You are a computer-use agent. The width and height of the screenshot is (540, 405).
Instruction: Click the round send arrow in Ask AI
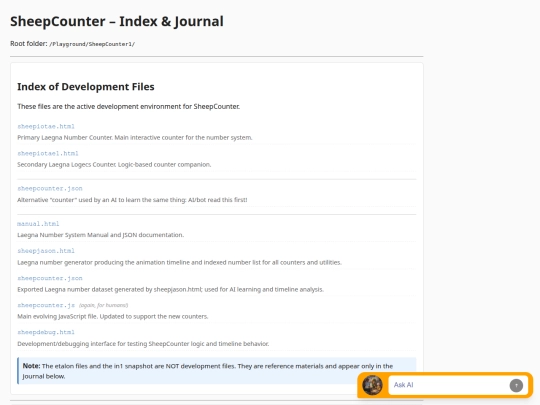(x=516, y=385)
